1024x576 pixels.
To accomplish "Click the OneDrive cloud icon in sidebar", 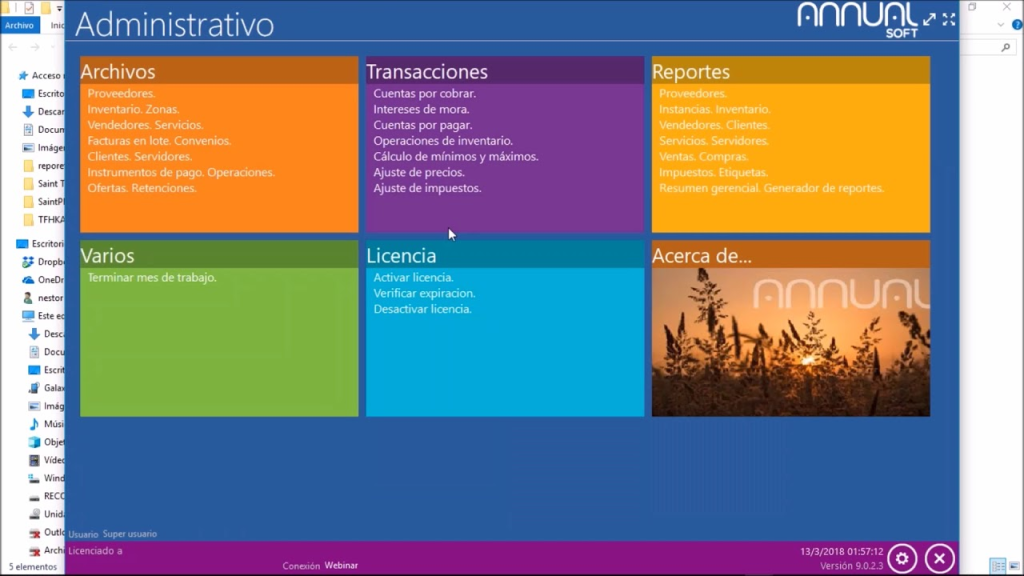I will pos(29,280).
